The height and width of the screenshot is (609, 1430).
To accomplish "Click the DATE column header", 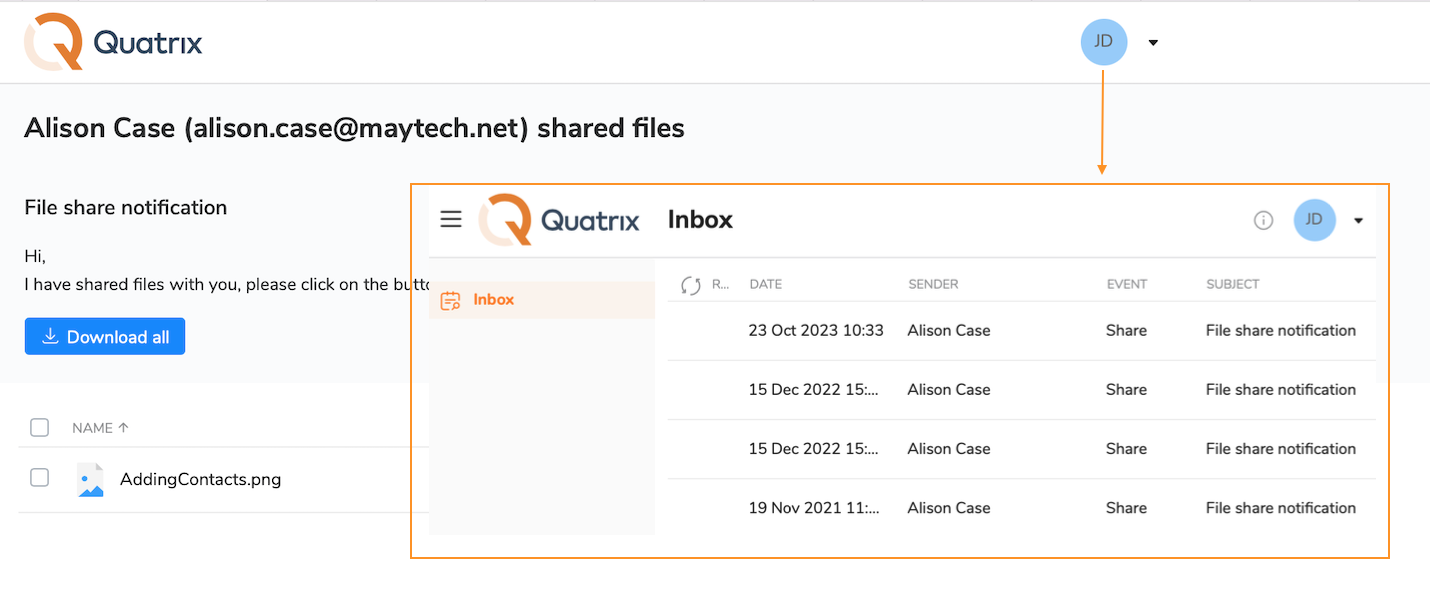I will point(765,284).
